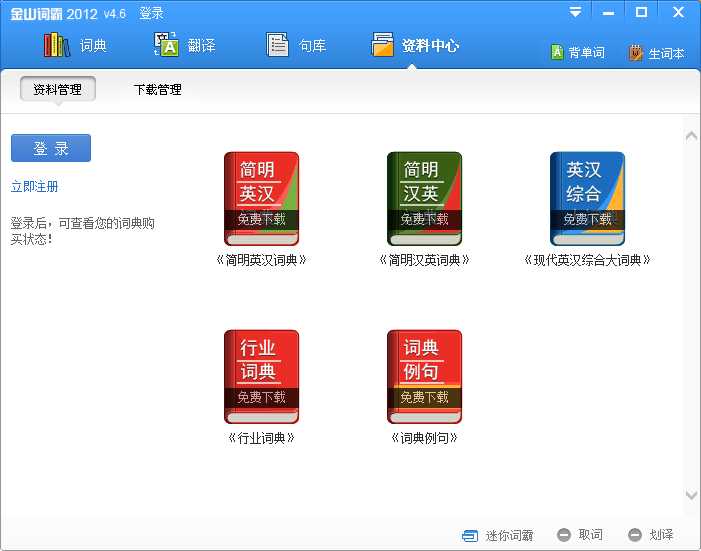Viewport: 701px width, 551px height.
Task: Select the 资料中心 folder icon
Action: click(x=383, y=45)
